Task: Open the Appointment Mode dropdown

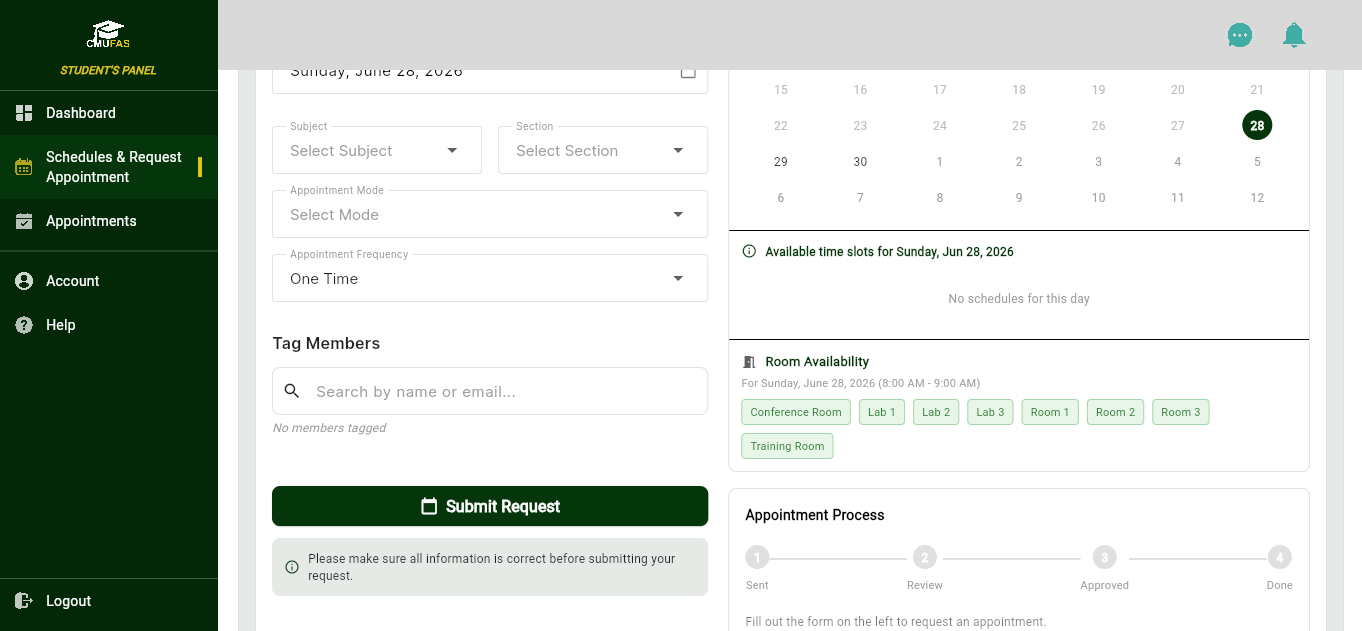Action: point(490,214)
